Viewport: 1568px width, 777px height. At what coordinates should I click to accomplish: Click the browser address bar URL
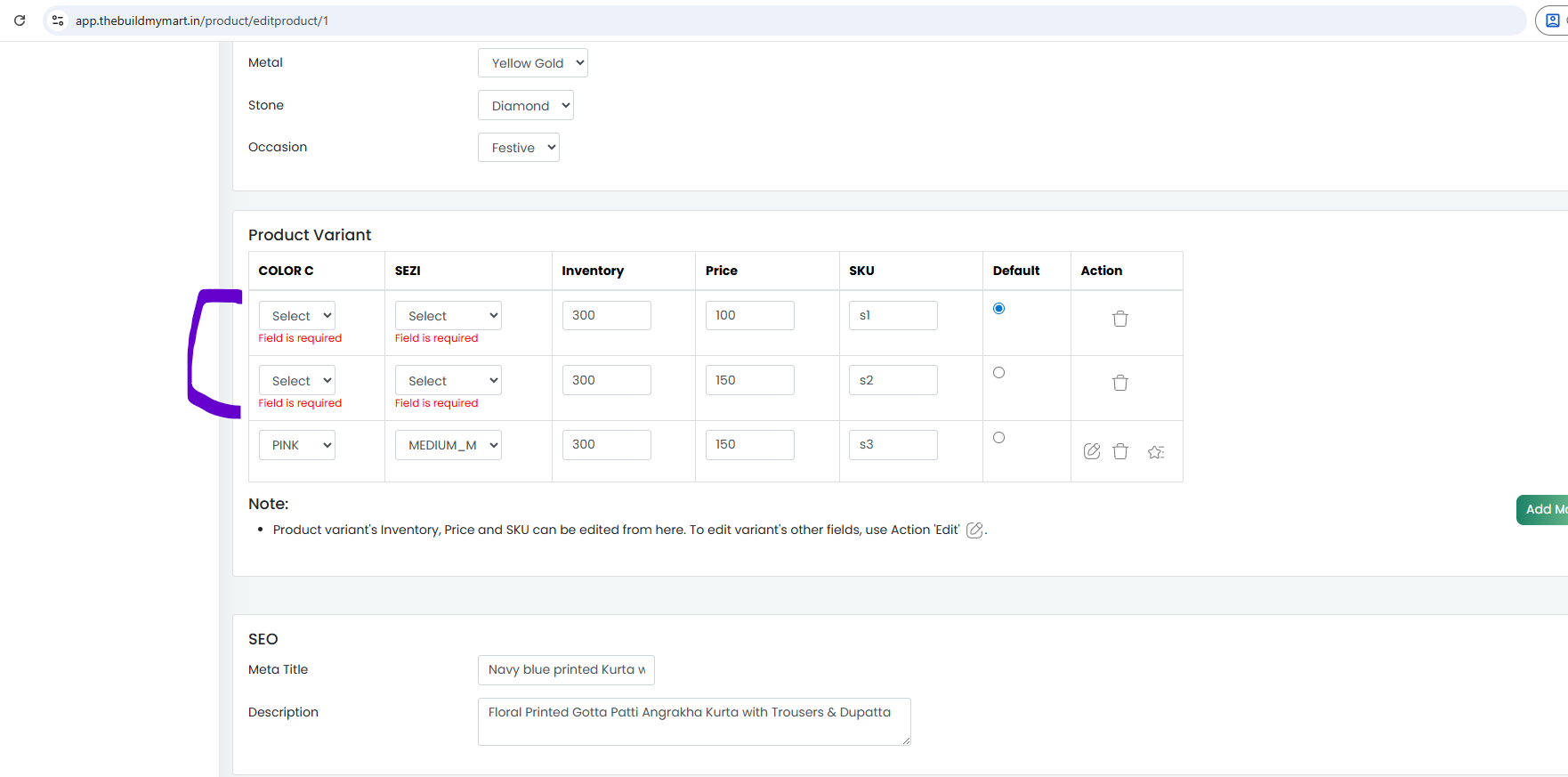(202, 20)
